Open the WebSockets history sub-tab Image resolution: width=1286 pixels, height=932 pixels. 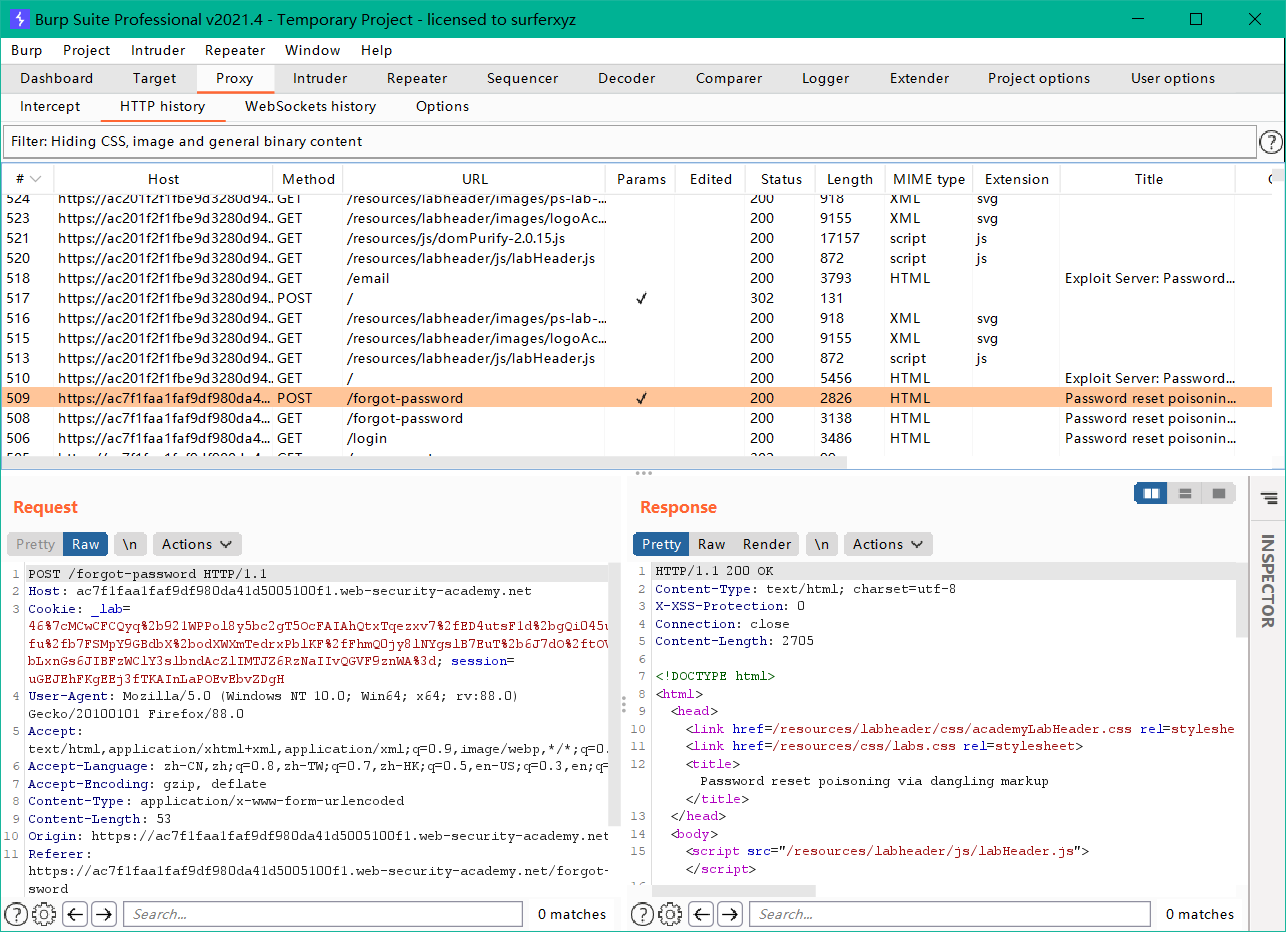311,106
